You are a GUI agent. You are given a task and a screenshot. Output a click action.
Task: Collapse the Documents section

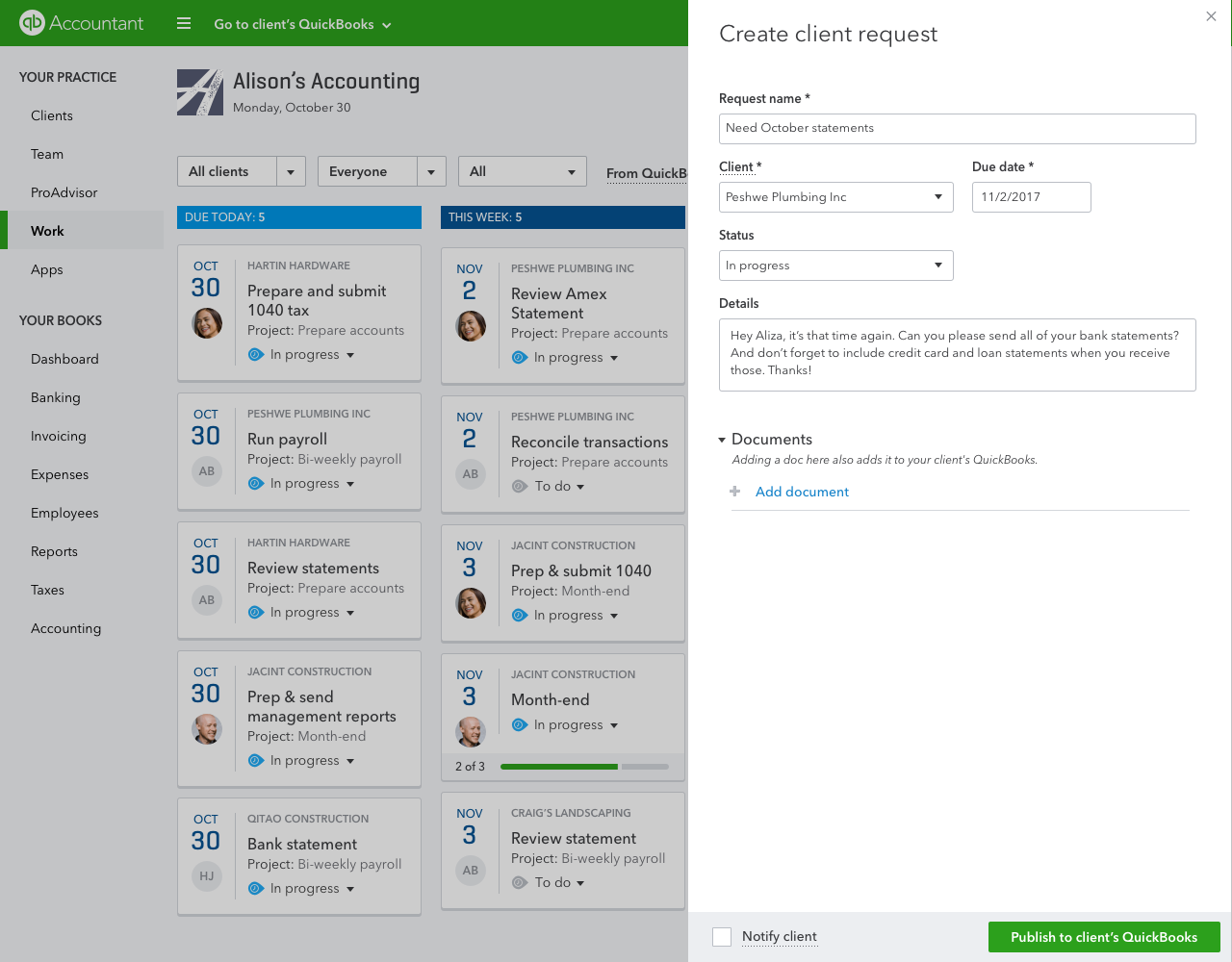(x=722, y=440)
